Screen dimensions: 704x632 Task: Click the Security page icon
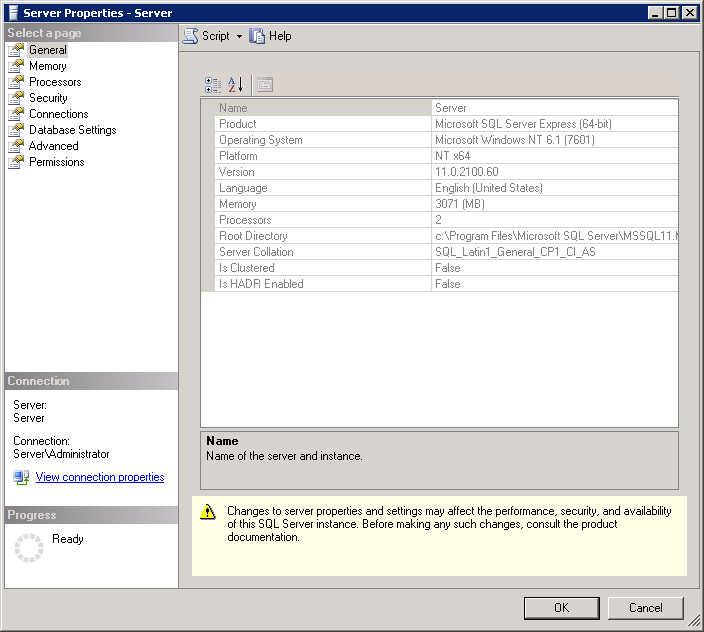coord(16,98)
